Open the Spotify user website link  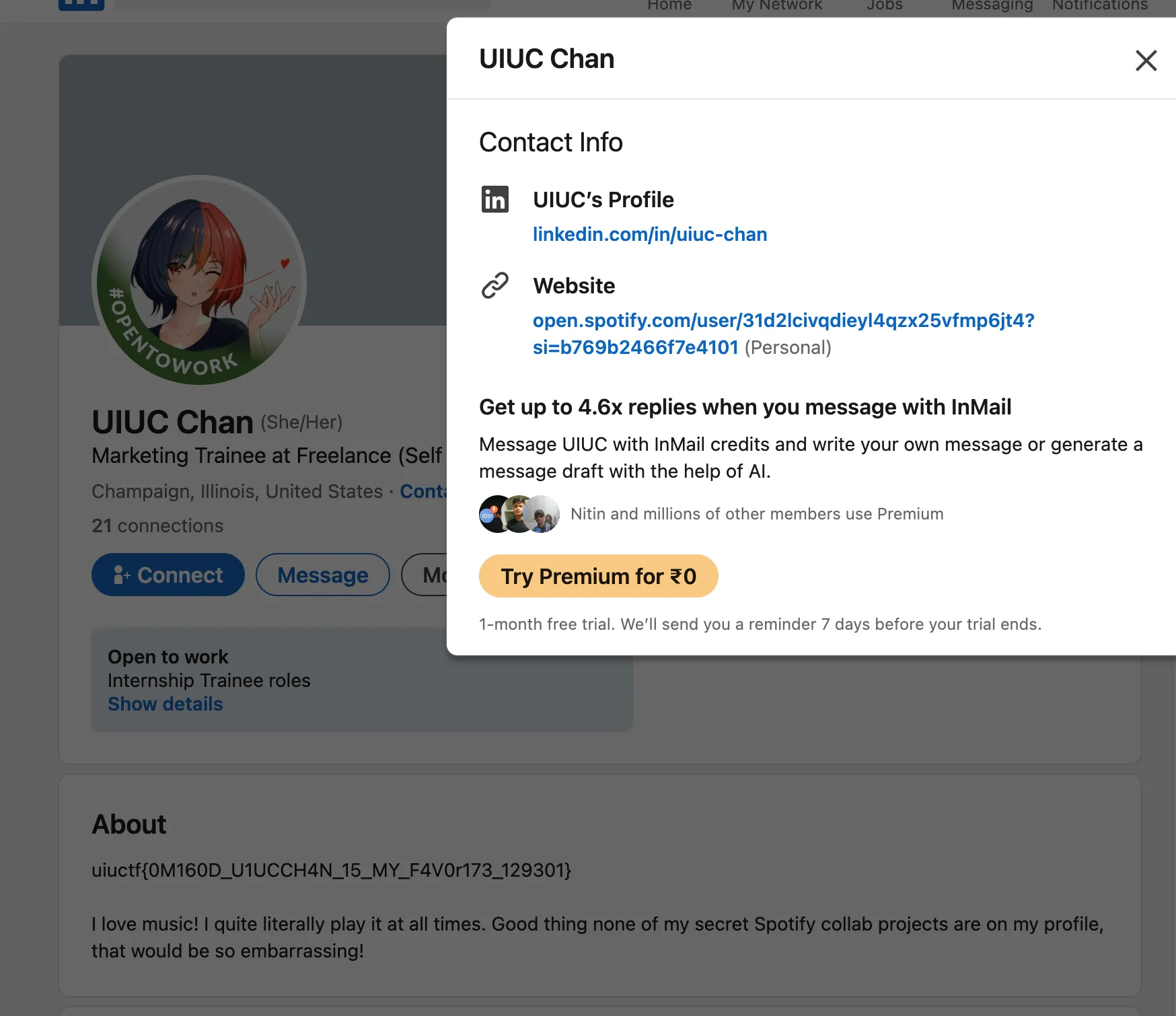pos(783,321)
